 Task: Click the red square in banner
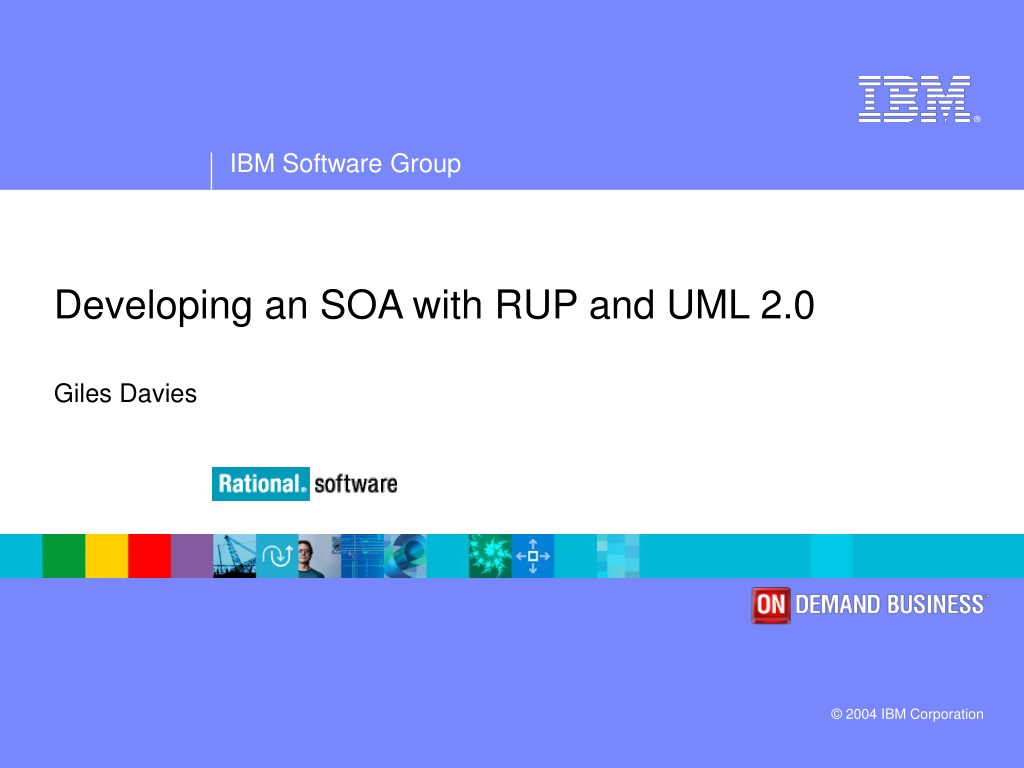[150, 556]
